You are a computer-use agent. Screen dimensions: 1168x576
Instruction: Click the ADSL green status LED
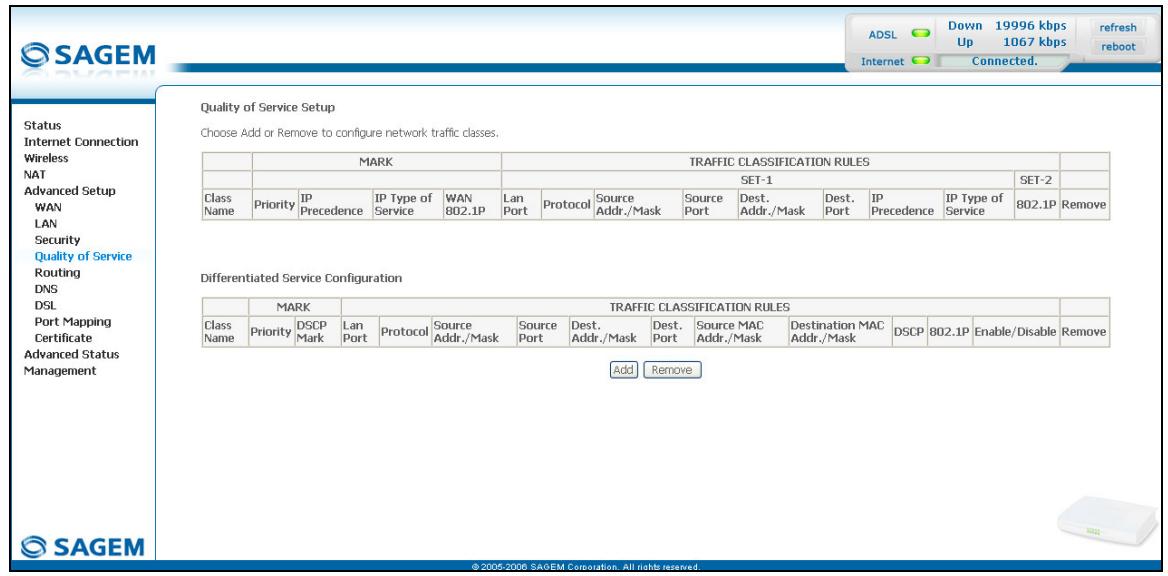(921, 34)
